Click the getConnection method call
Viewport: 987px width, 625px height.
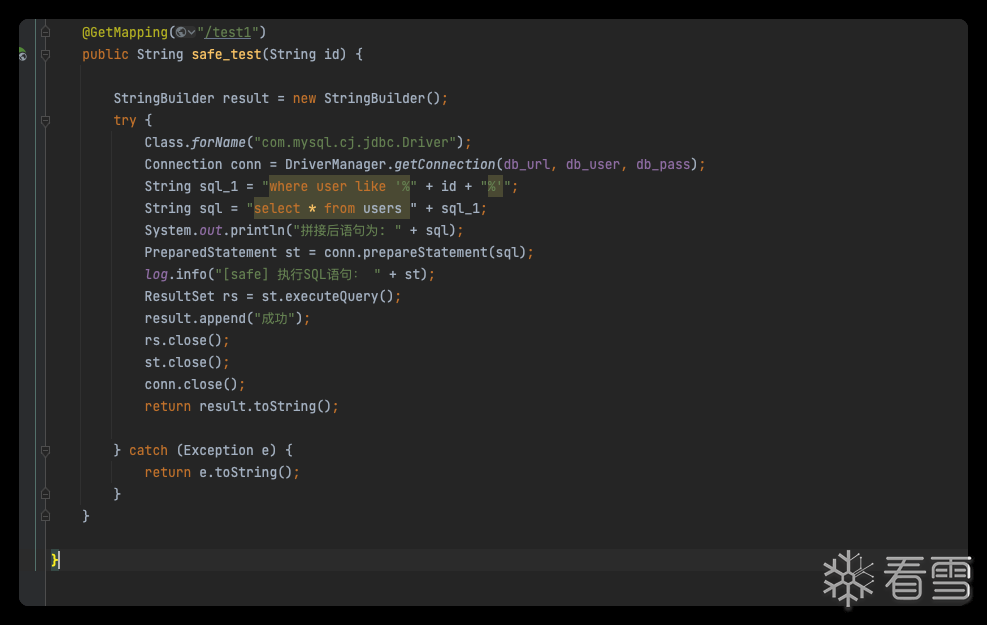click(441, 165)
